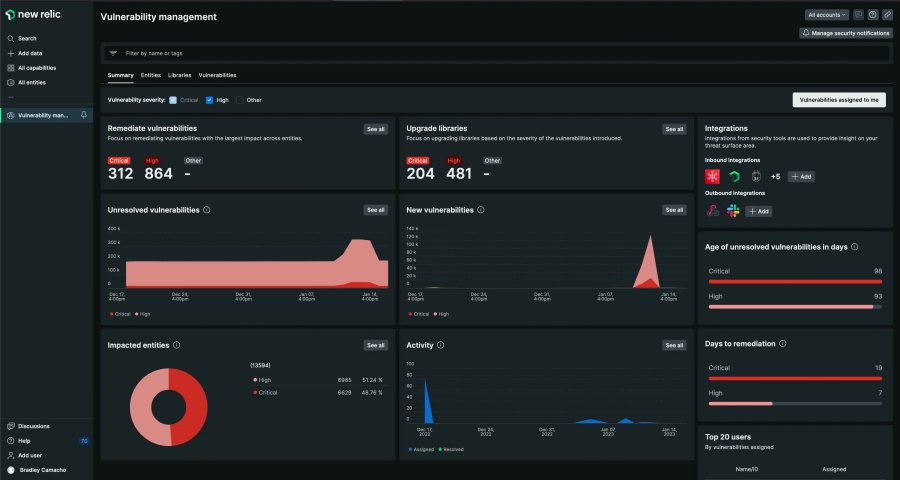This screenshot has width=900, height=480.
Task: Switch to the Entities tab
Action: (150, 75)
